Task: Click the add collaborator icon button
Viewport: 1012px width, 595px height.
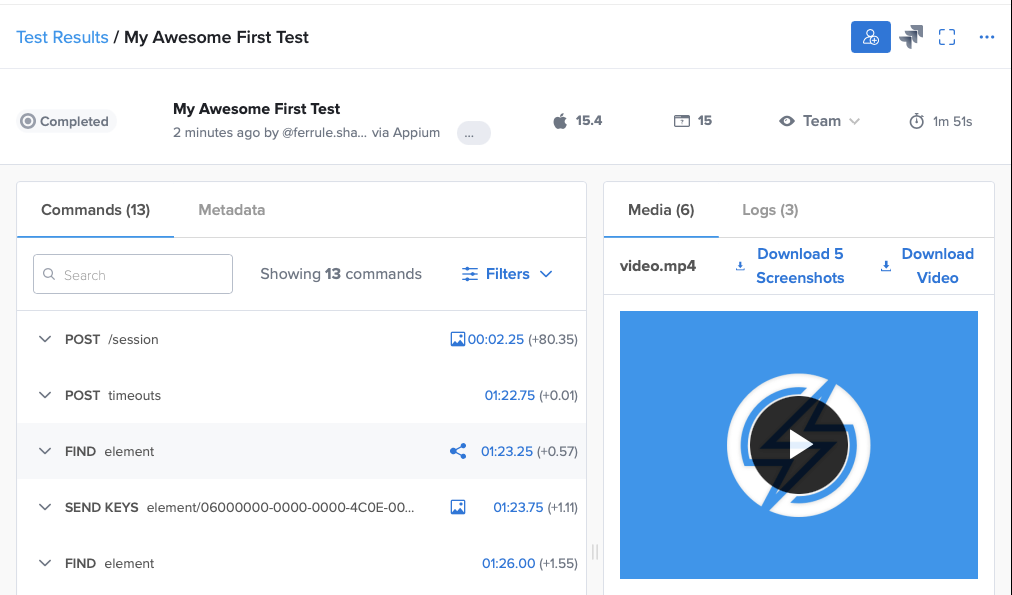Action: point(870,37)
